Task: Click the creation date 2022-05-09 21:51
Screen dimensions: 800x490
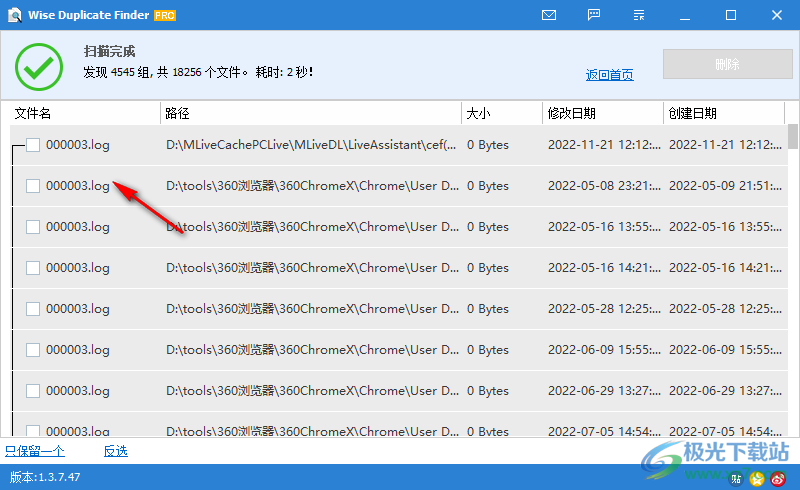Action: click(726, 186)
